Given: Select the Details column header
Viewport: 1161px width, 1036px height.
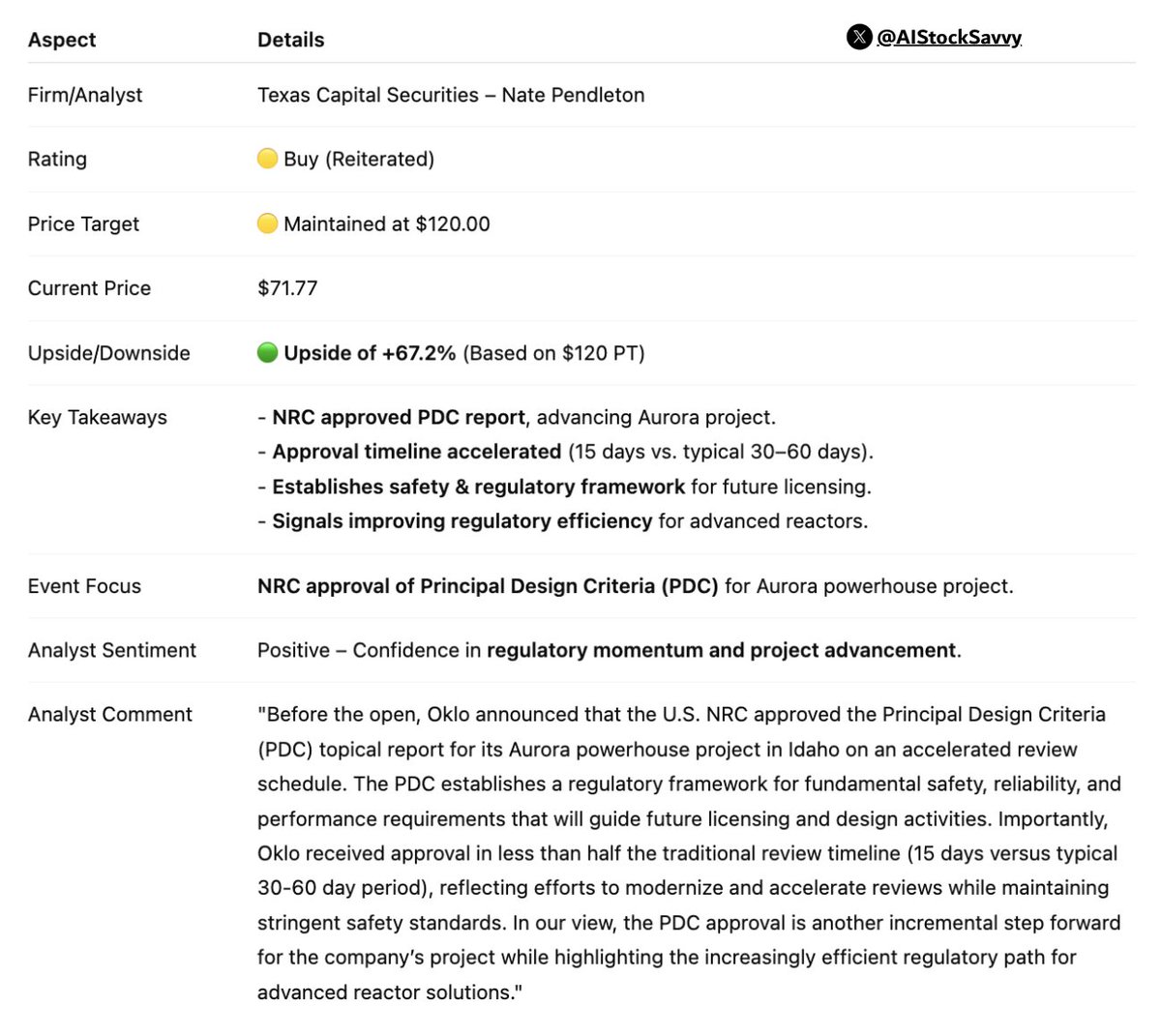Looking at the screenshot, I should pos(291,40).
